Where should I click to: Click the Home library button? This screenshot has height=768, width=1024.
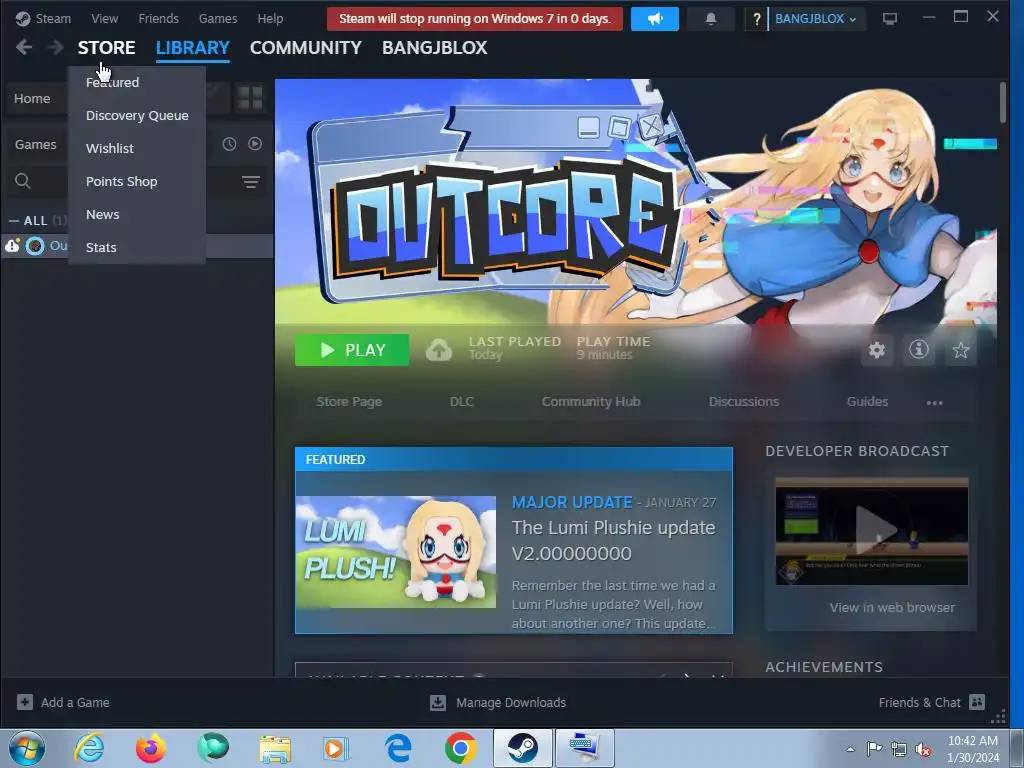[x=33, y=99]
